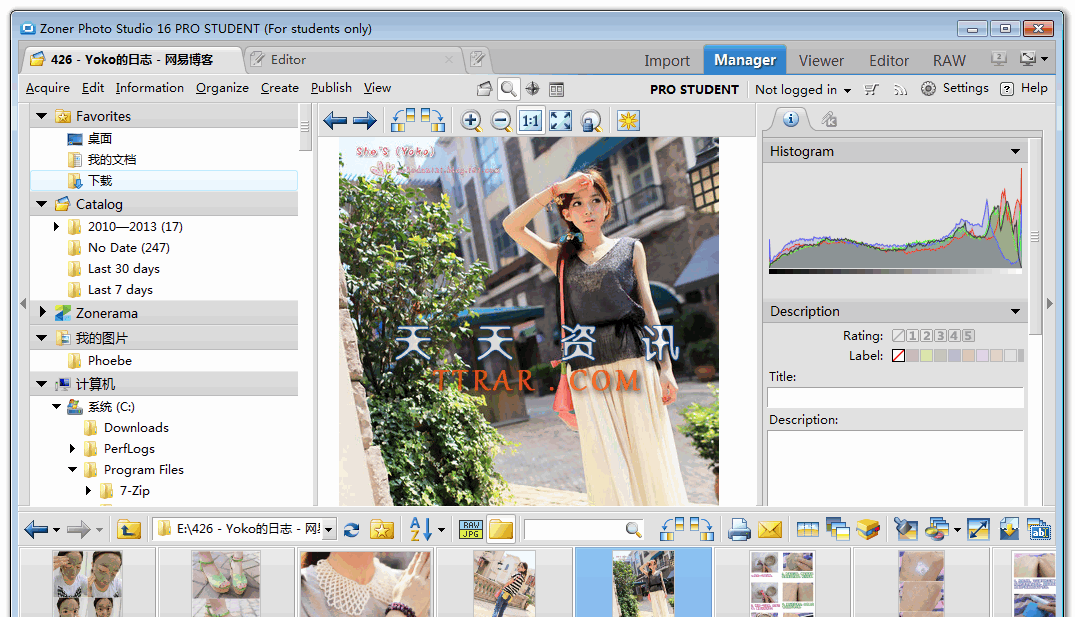1075x617 pixels.
Task: Go to previous image with blue left arrow in preview
Action: [335, 121]
